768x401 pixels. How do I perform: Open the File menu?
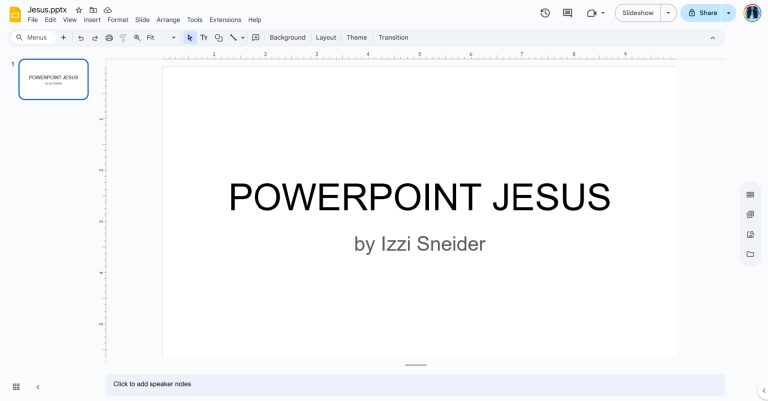(x=33, y=20)
